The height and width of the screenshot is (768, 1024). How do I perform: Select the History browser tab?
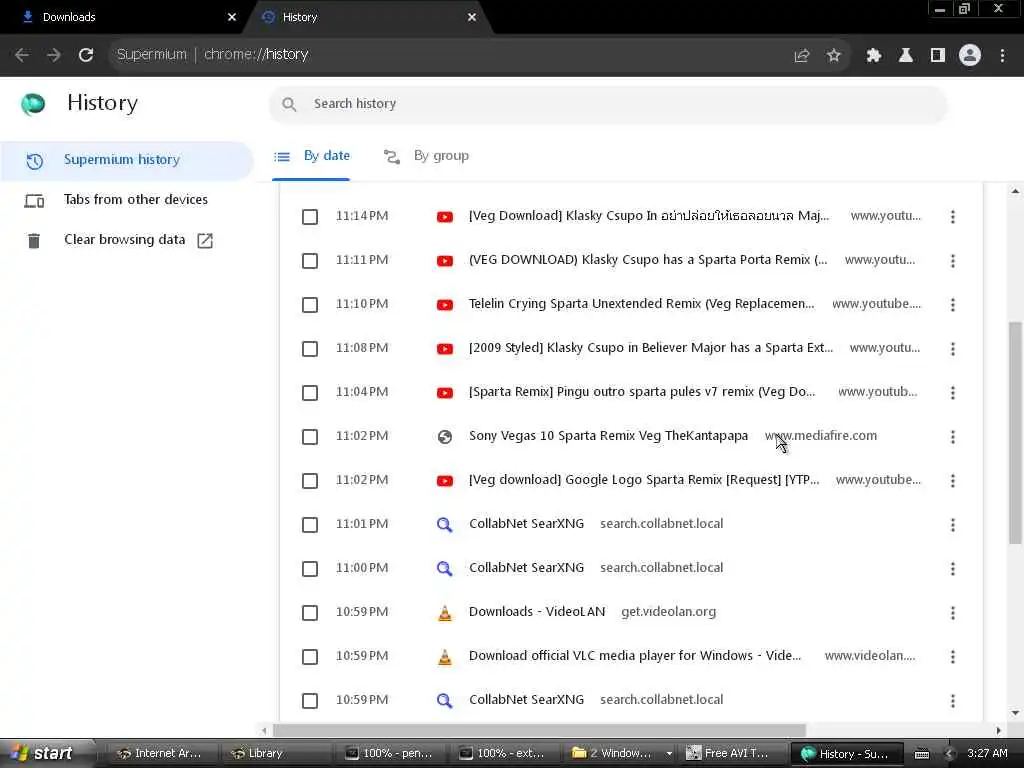(369, 18)
